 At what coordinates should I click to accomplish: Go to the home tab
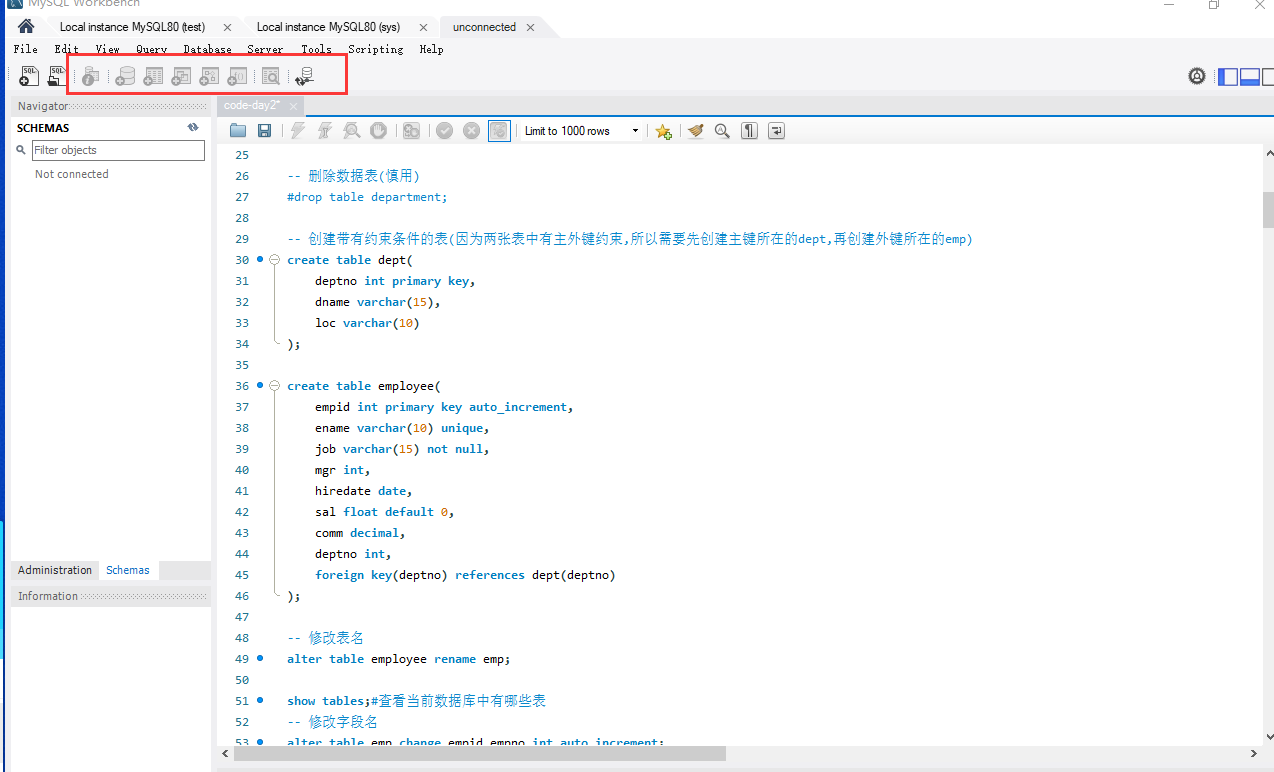click(27, 27)
